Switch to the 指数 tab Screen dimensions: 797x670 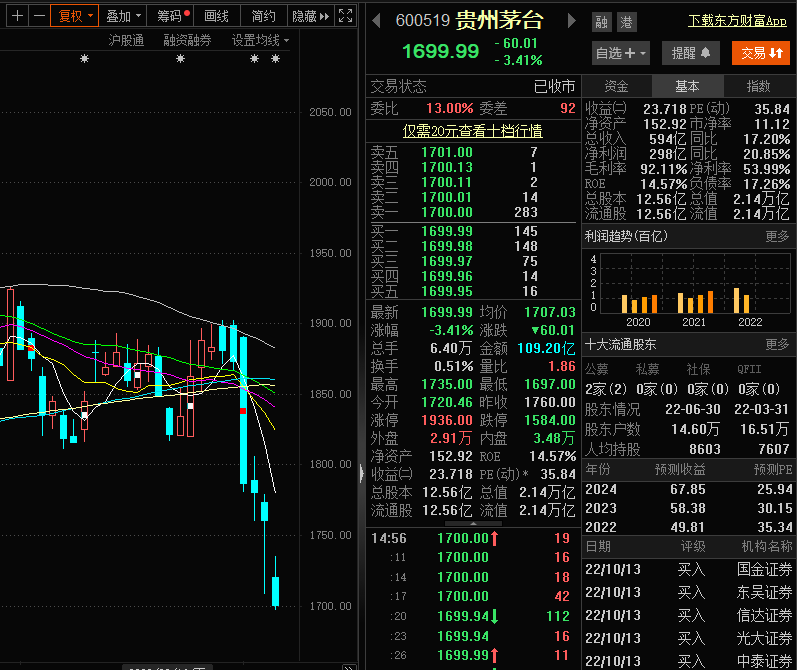coord(758,86)
